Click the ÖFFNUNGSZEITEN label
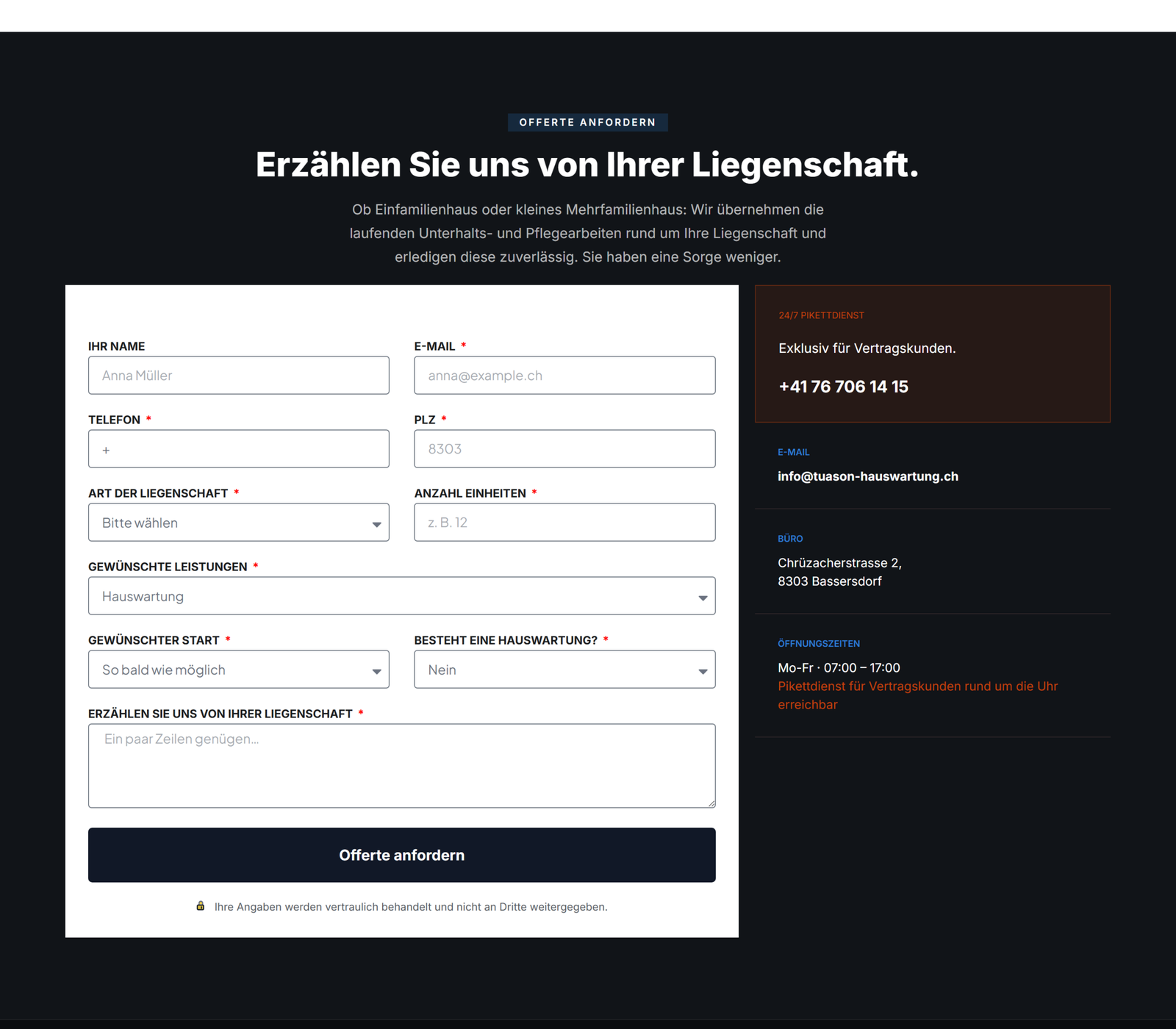The width and height of the screenshot is (1176, 1029). [x=819, y=644]
